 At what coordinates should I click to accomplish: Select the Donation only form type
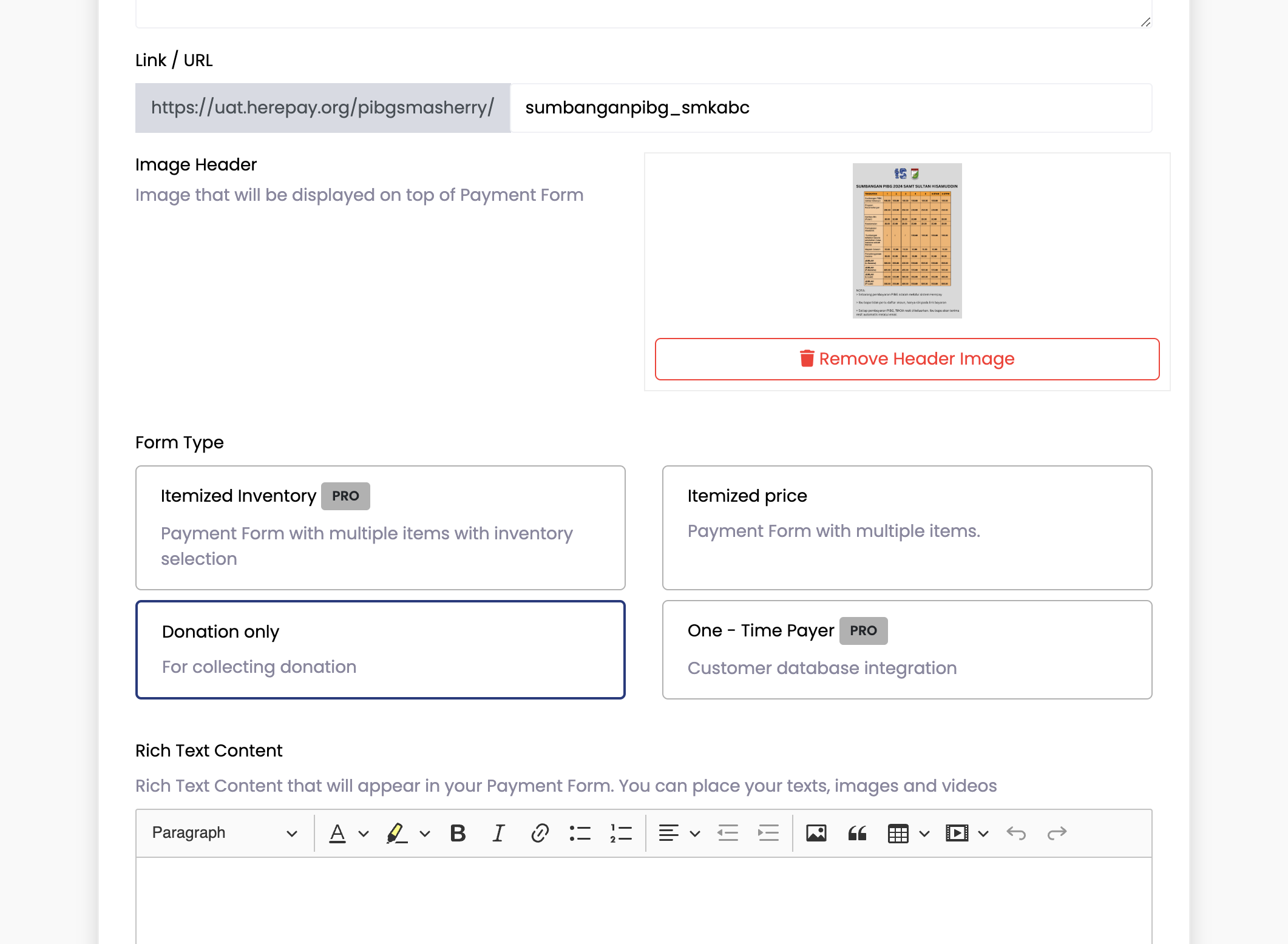coord(381,650)
